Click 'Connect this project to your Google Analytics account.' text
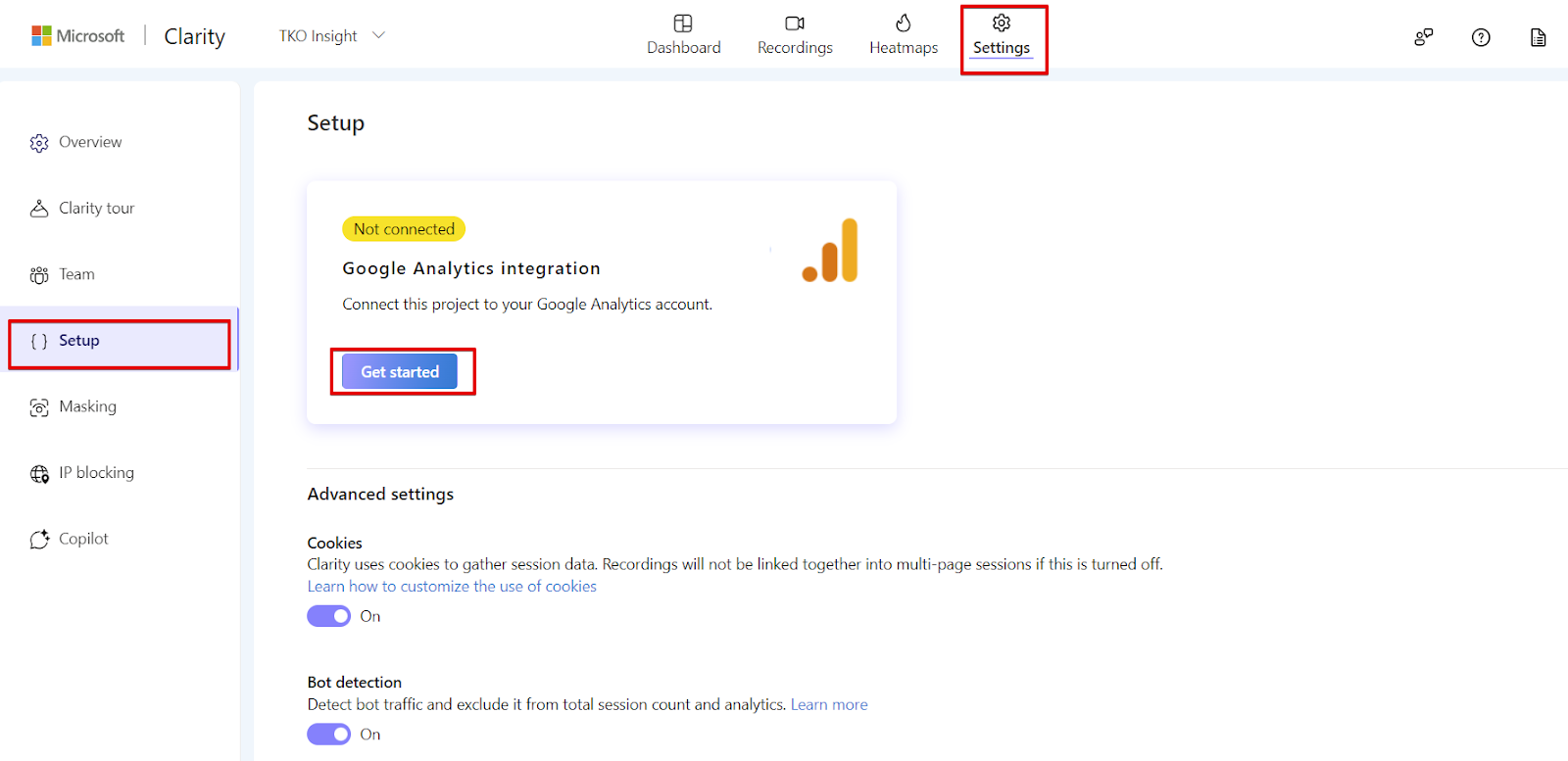 click(527, 305)
